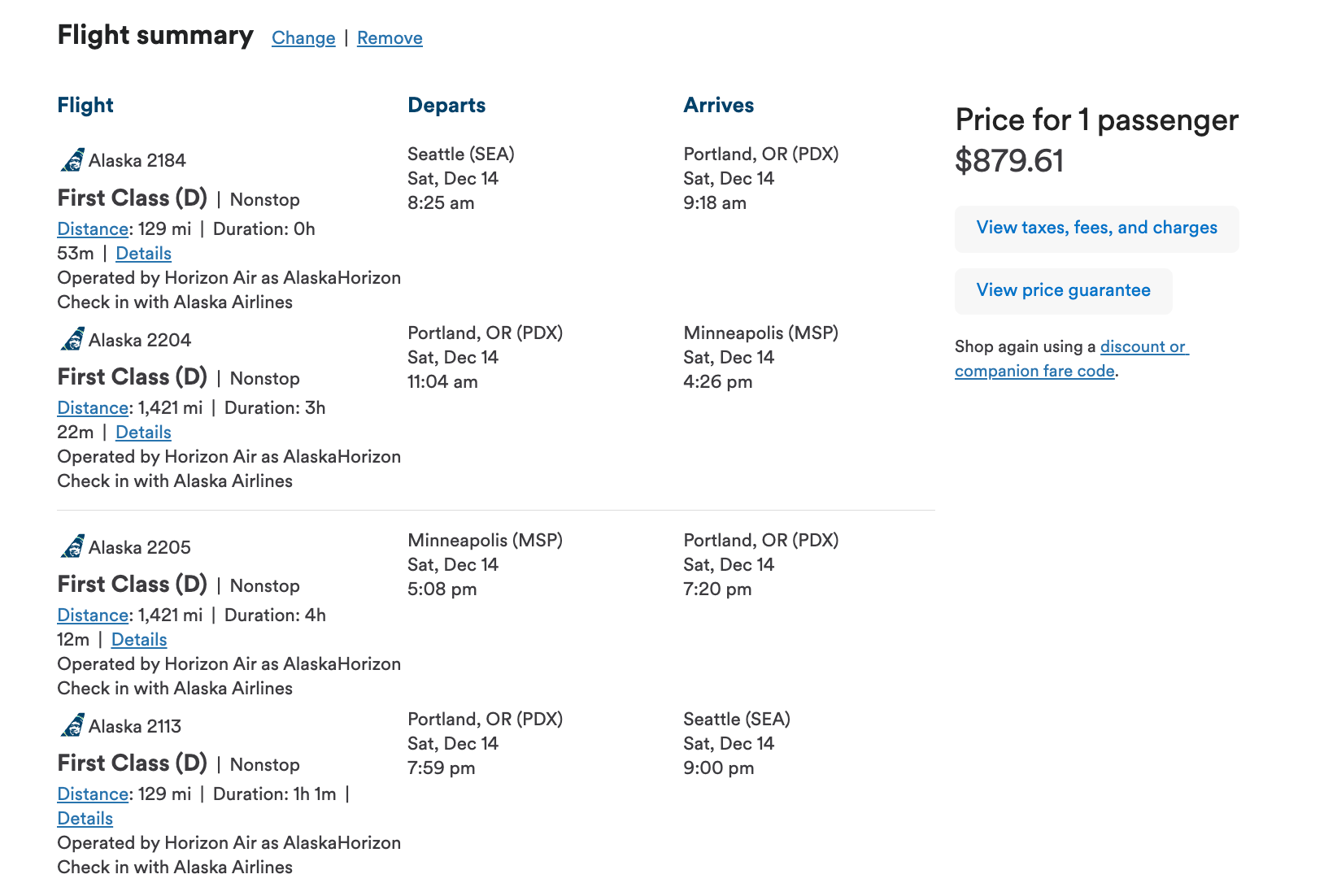This screenshot has height=896, width=1337.
Task: Open View taxes, fees, and charges
Action: (1096, 228)
